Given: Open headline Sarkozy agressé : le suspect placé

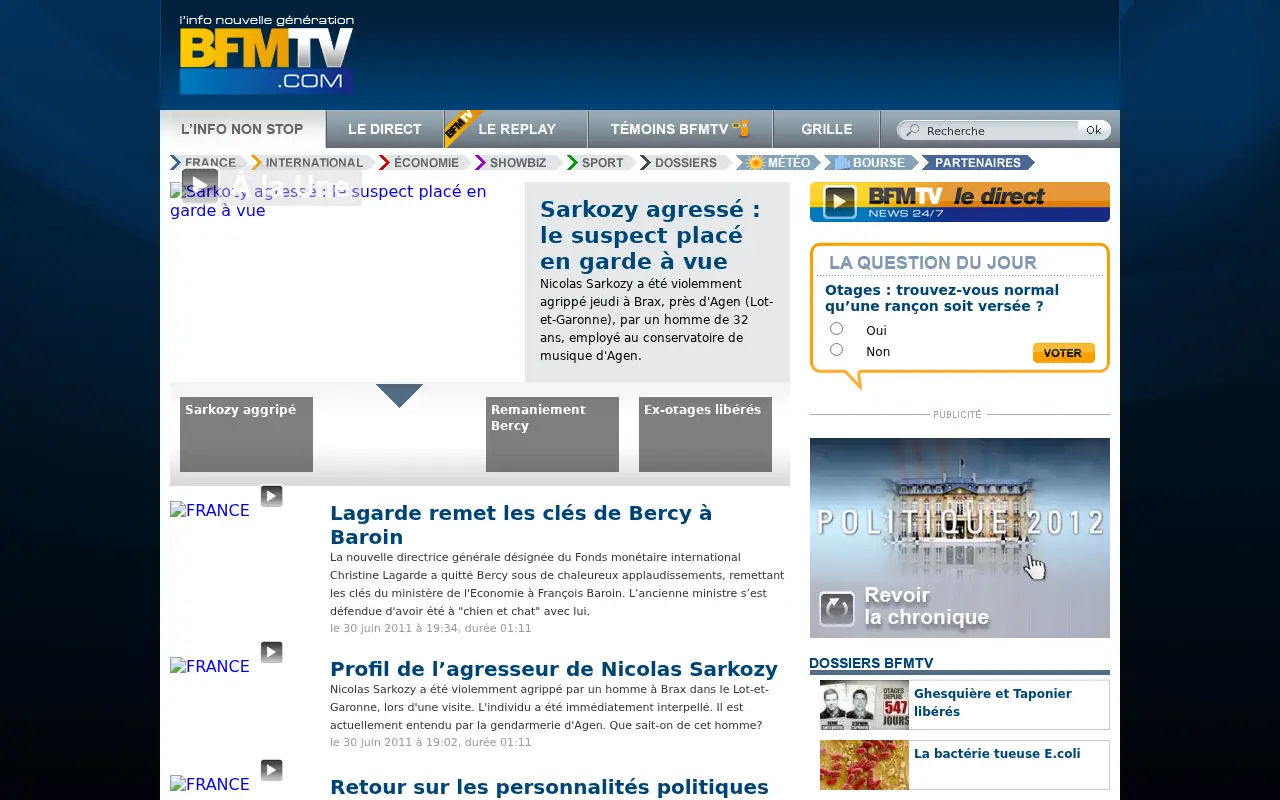Looking at the screenshot, I should 650,235.
